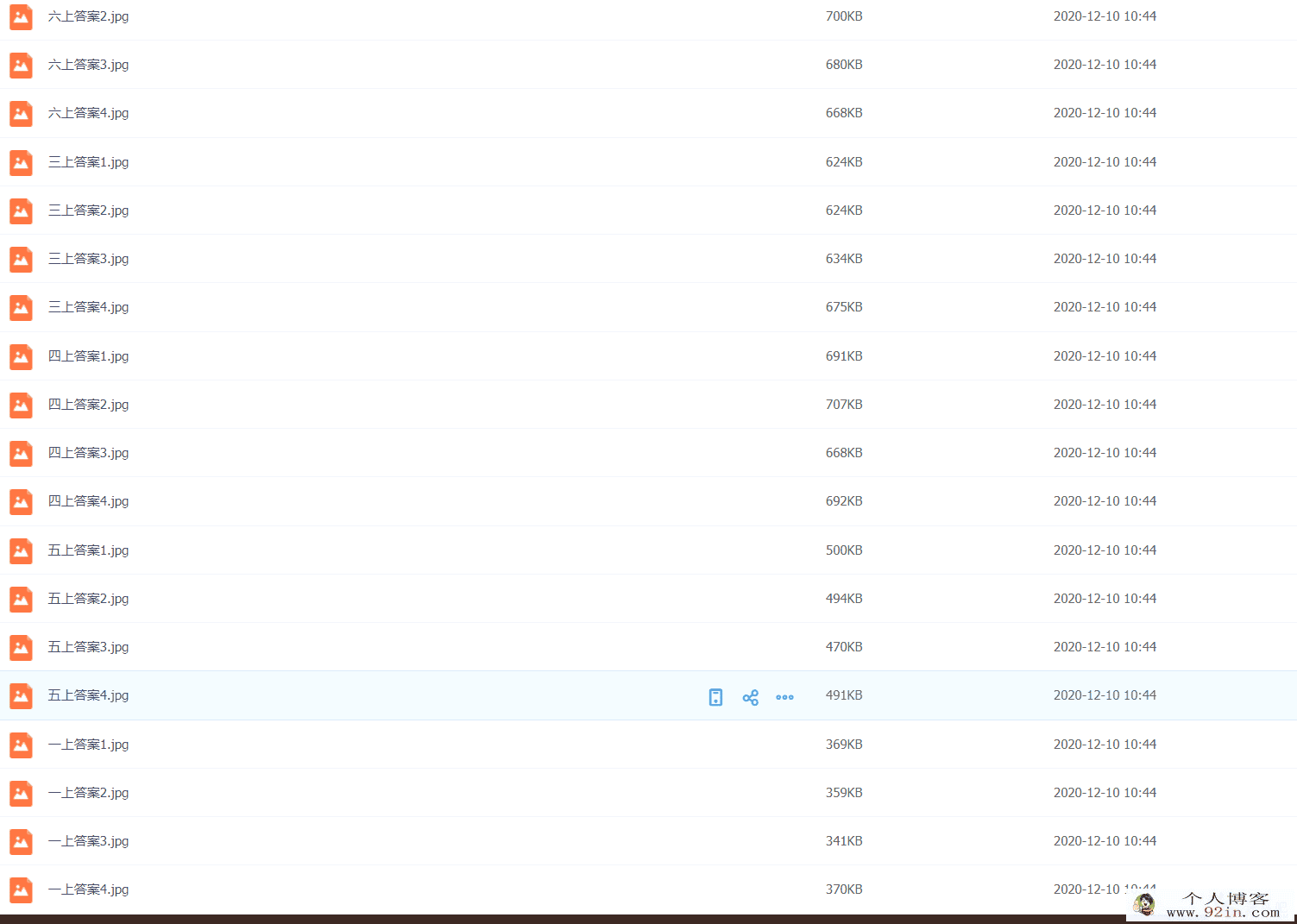Click the 707KB size value
1297x924 pixels.
(x=844, y=405)
